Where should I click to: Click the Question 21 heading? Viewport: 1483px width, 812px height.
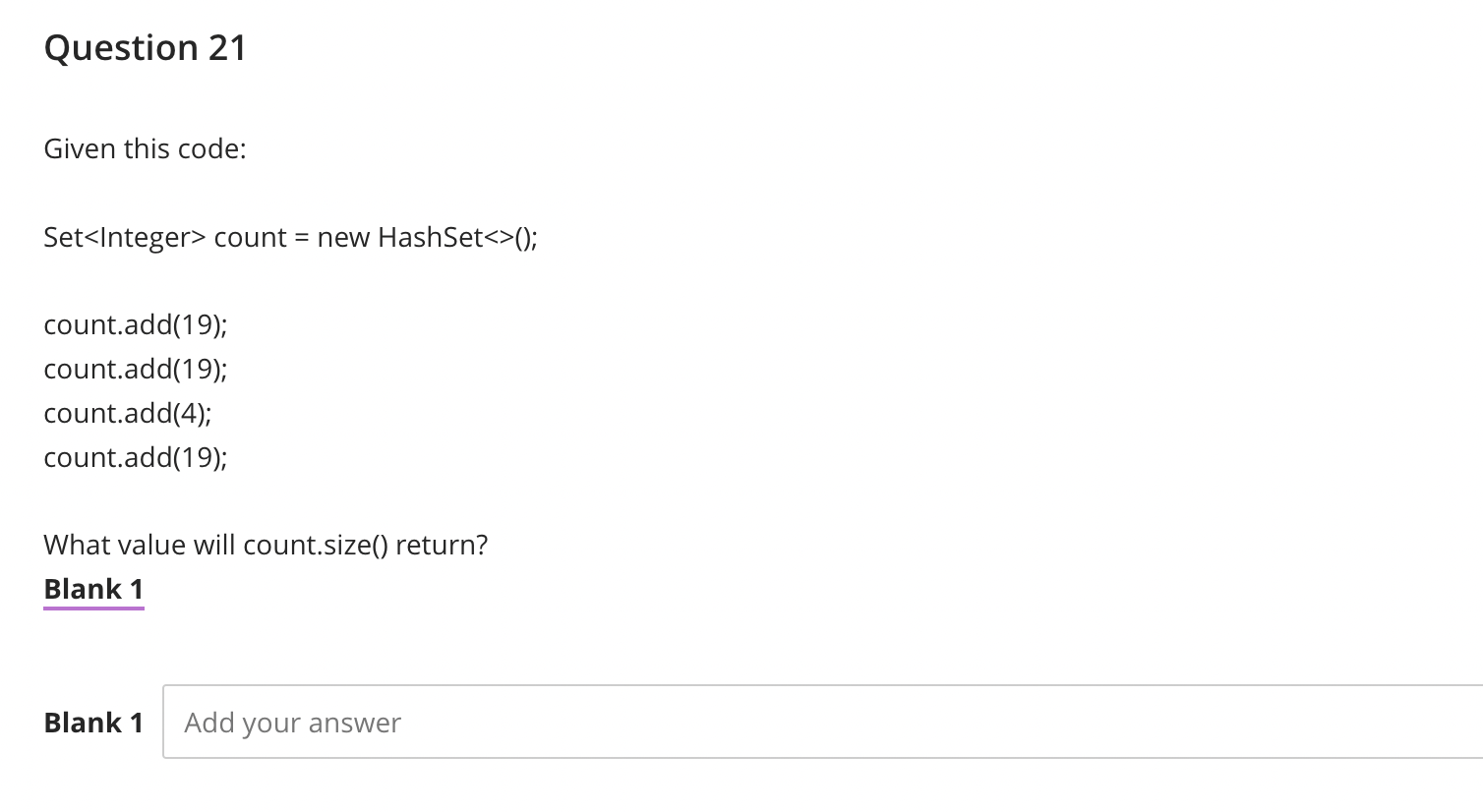coord(145,46)
